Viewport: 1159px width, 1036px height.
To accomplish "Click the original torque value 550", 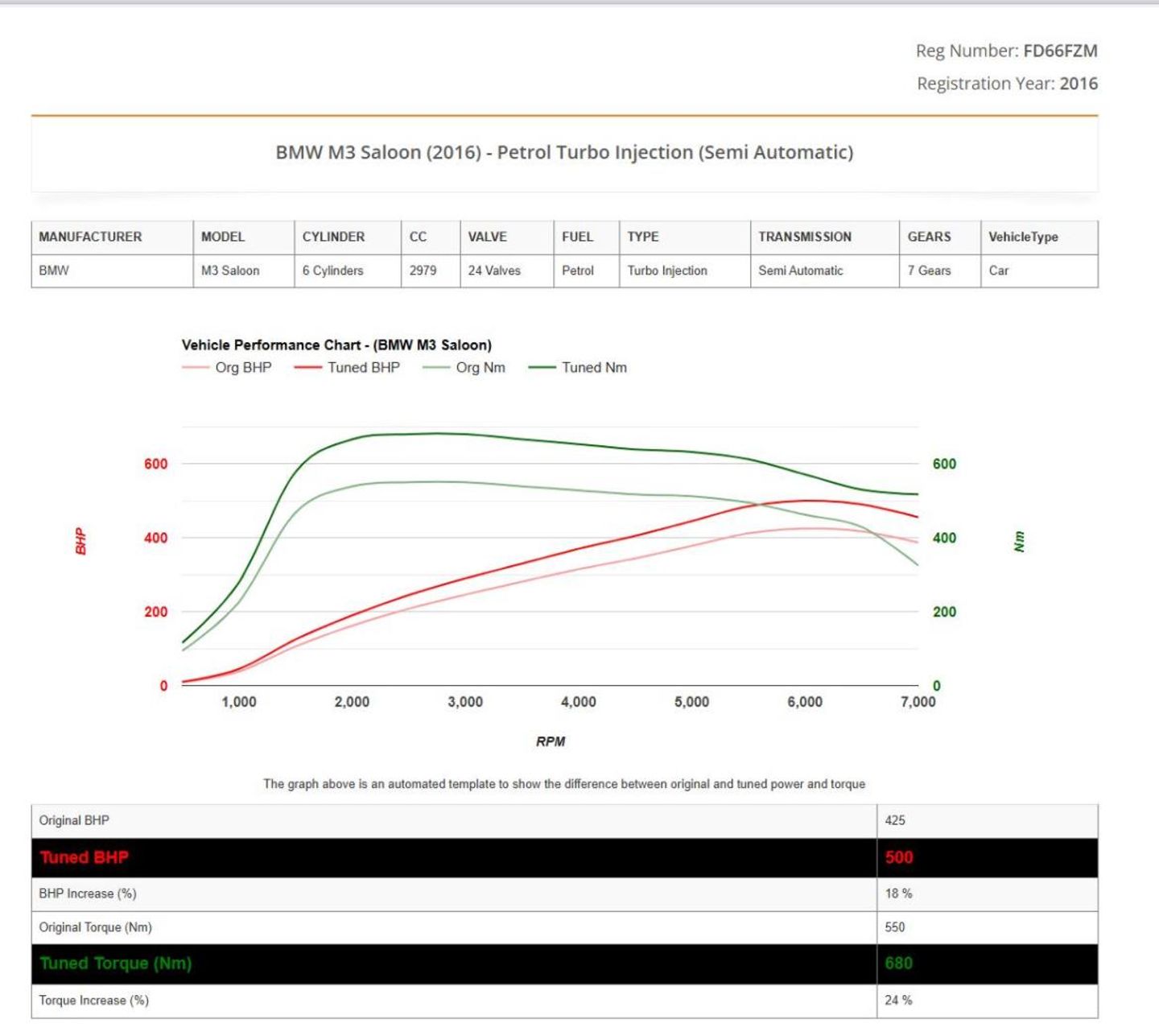I will [x=895, y=927].
